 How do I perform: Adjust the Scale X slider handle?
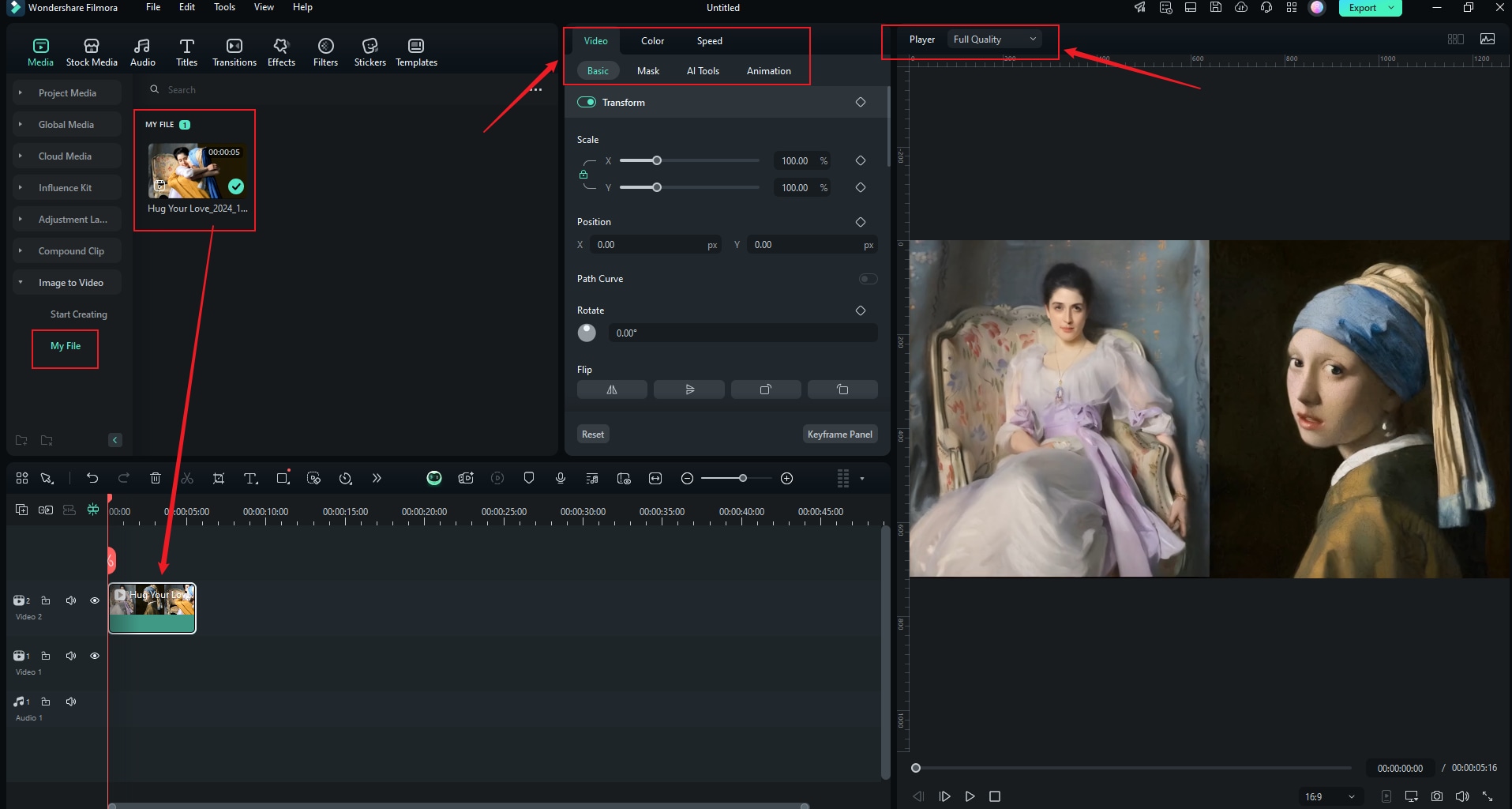click(x=656, y=160)
